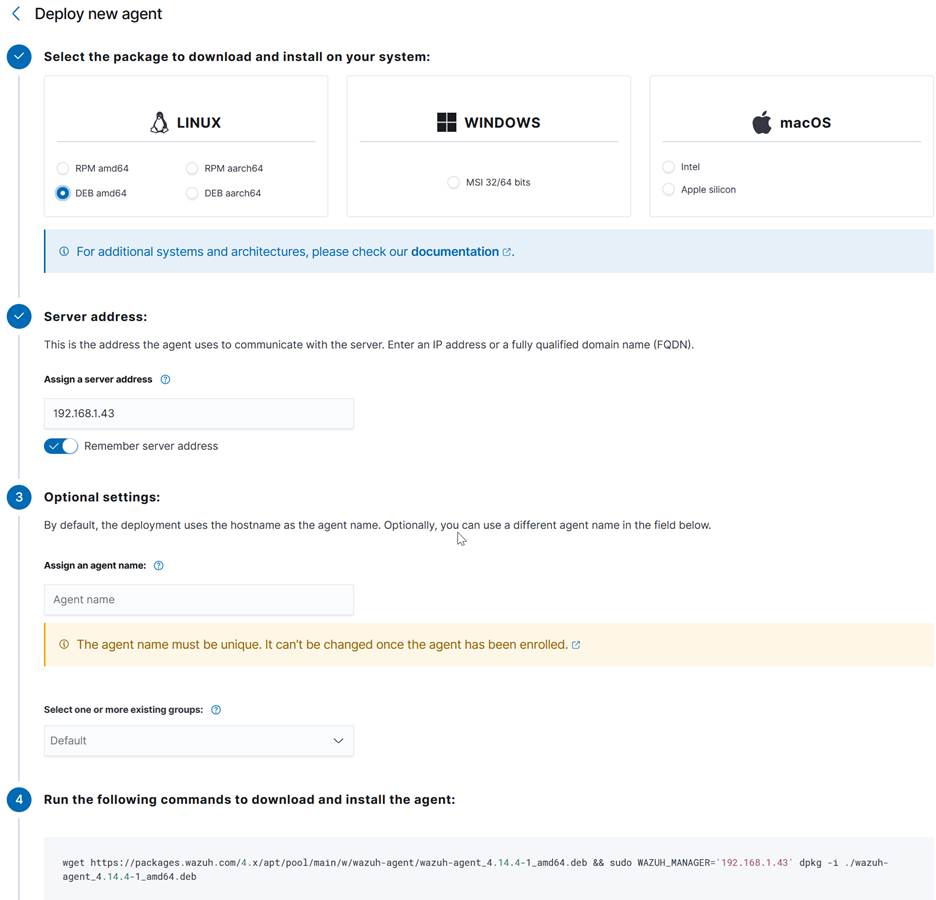The image size is (936, 900).
Task: Choose Intel macOS package option
Action: pos(668,167)
